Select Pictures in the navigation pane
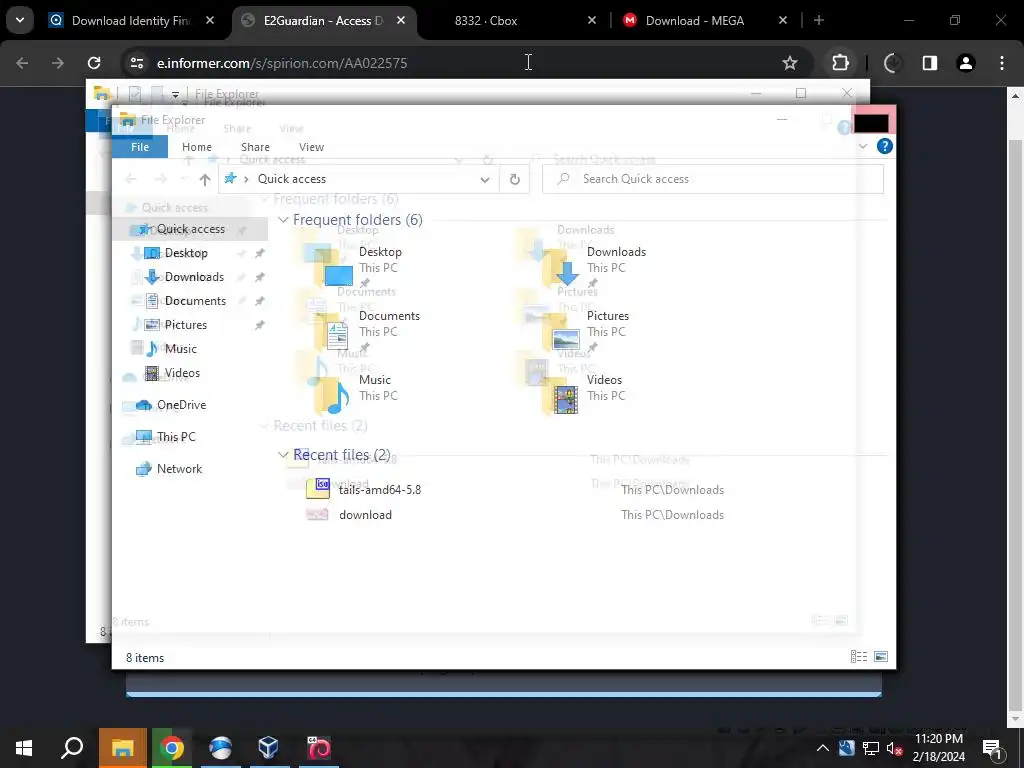Viewport: 1024px width, 768px height. coord(185,325)
